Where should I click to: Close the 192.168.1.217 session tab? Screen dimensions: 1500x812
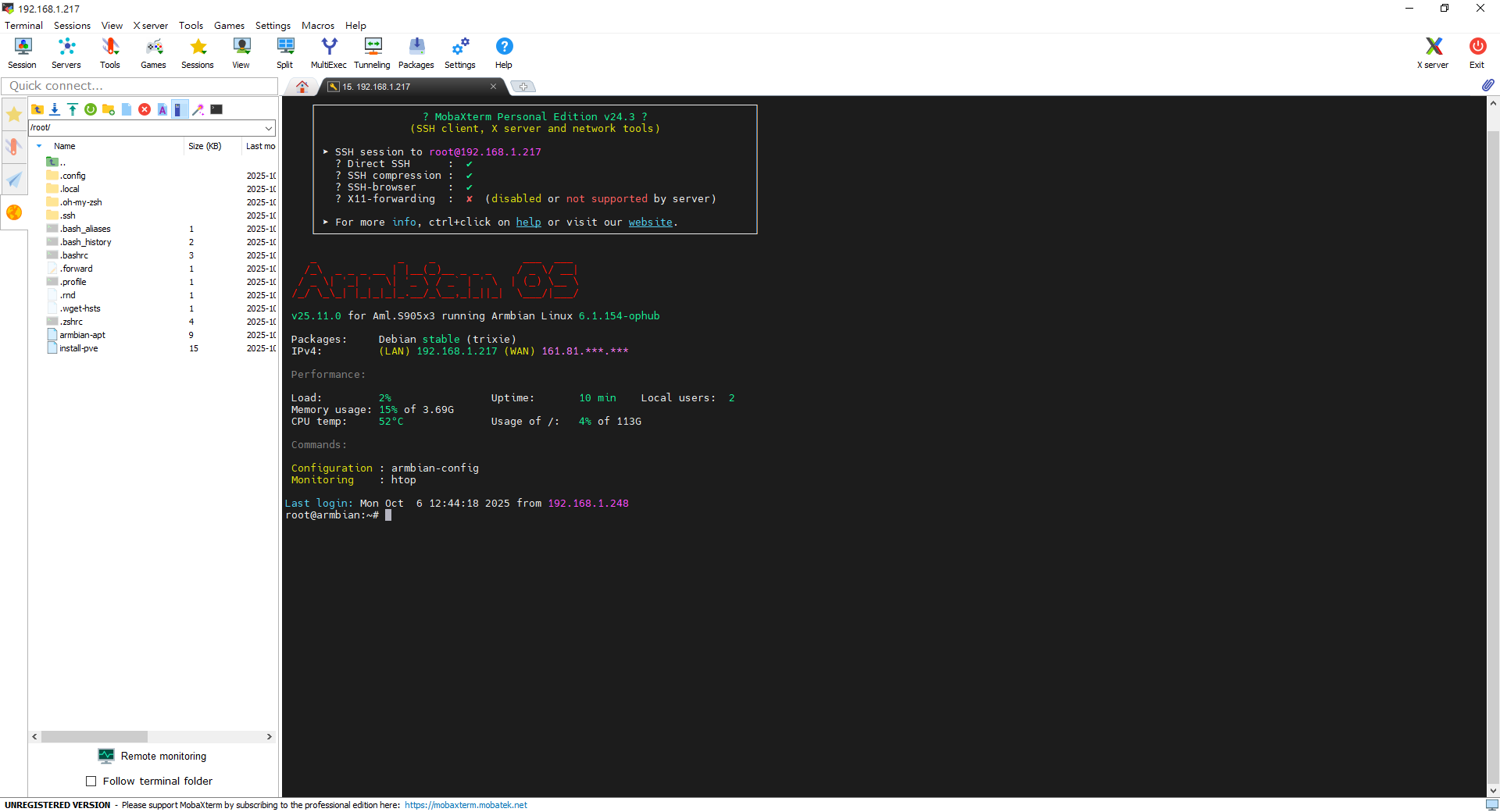[493, 87]
